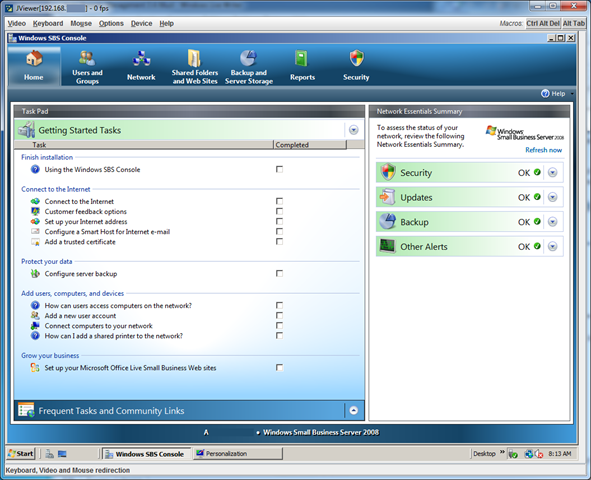Collapse the Getting Started Tasks panel
This screenshot has height=480, width=591.
[x=354, y=130]
